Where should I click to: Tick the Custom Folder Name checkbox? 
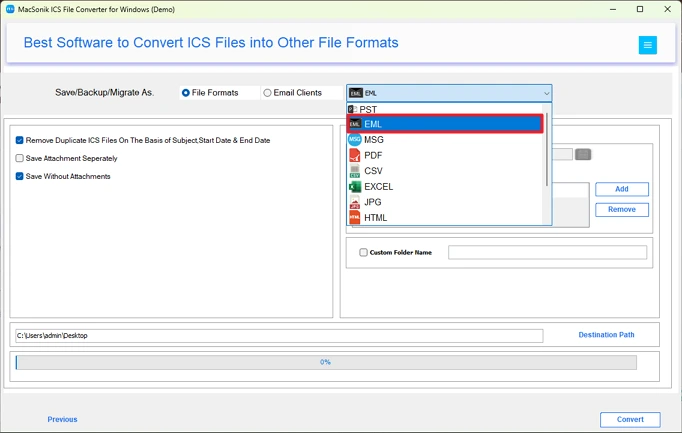(x=363, y=252)
